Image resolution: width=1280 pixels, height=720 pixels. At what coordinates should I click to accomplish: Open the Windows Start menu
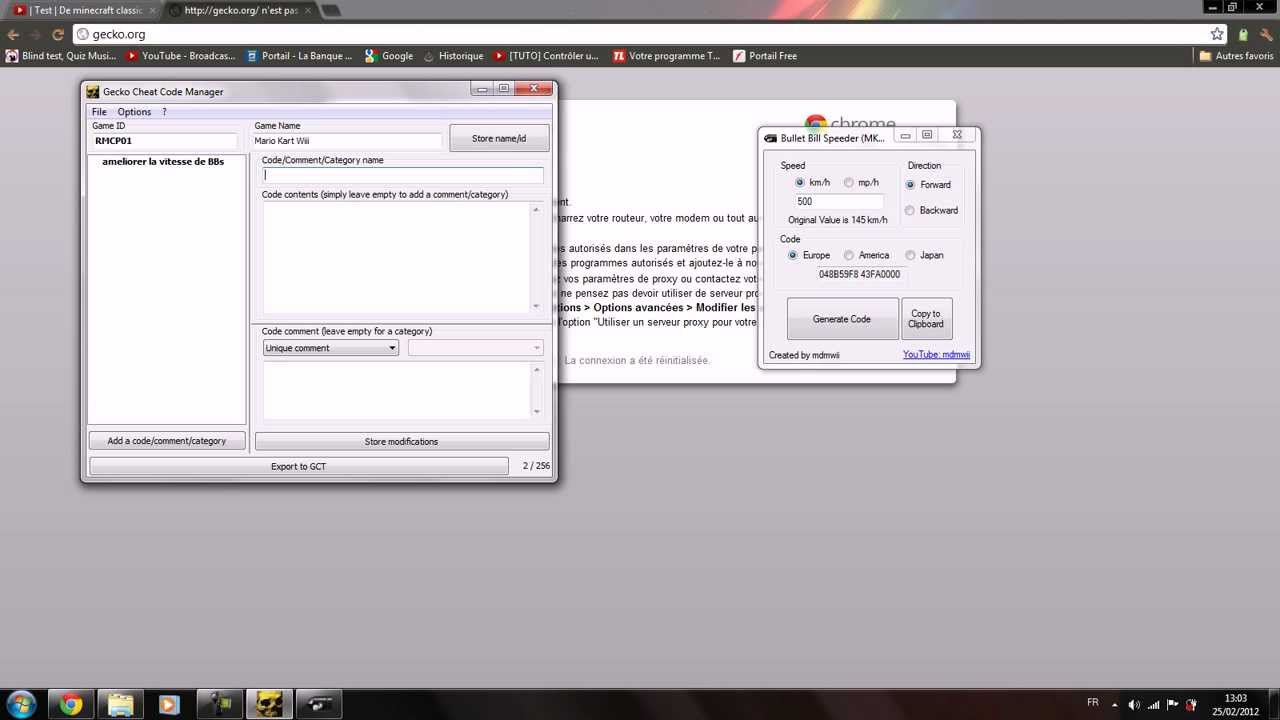point(21,704)
